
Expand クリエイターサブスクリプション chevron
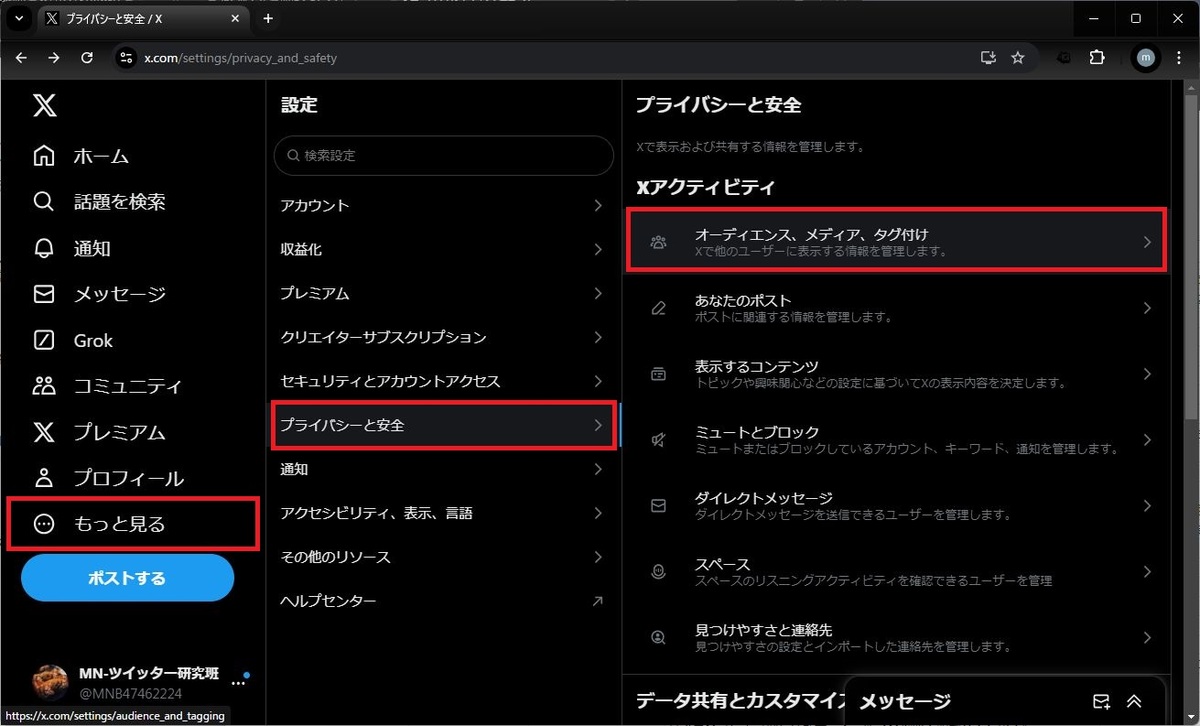598,337
